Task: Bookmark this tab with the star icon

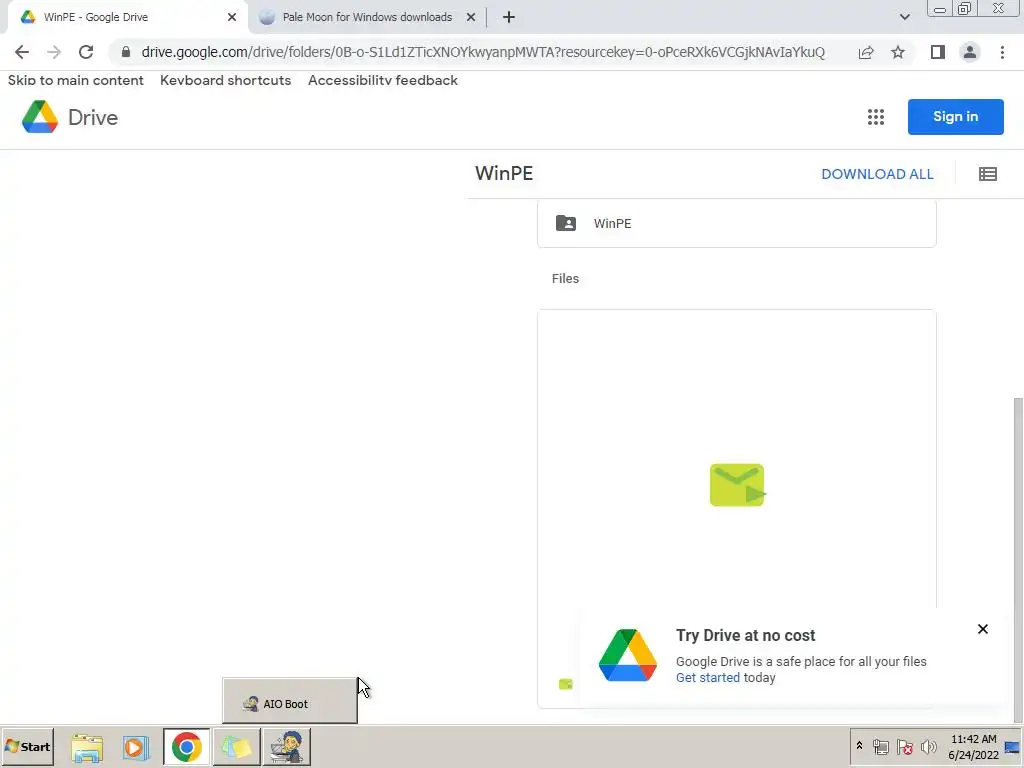Action: click(898, 52)
